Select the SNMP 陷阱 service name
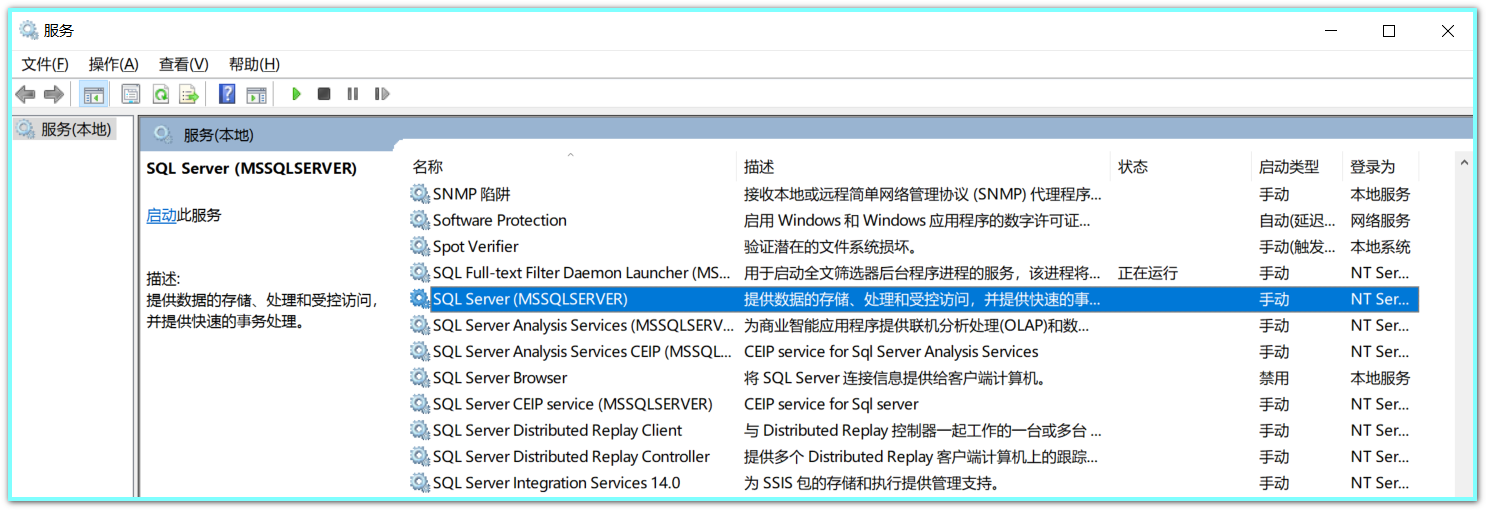 [x=471, y=194]
